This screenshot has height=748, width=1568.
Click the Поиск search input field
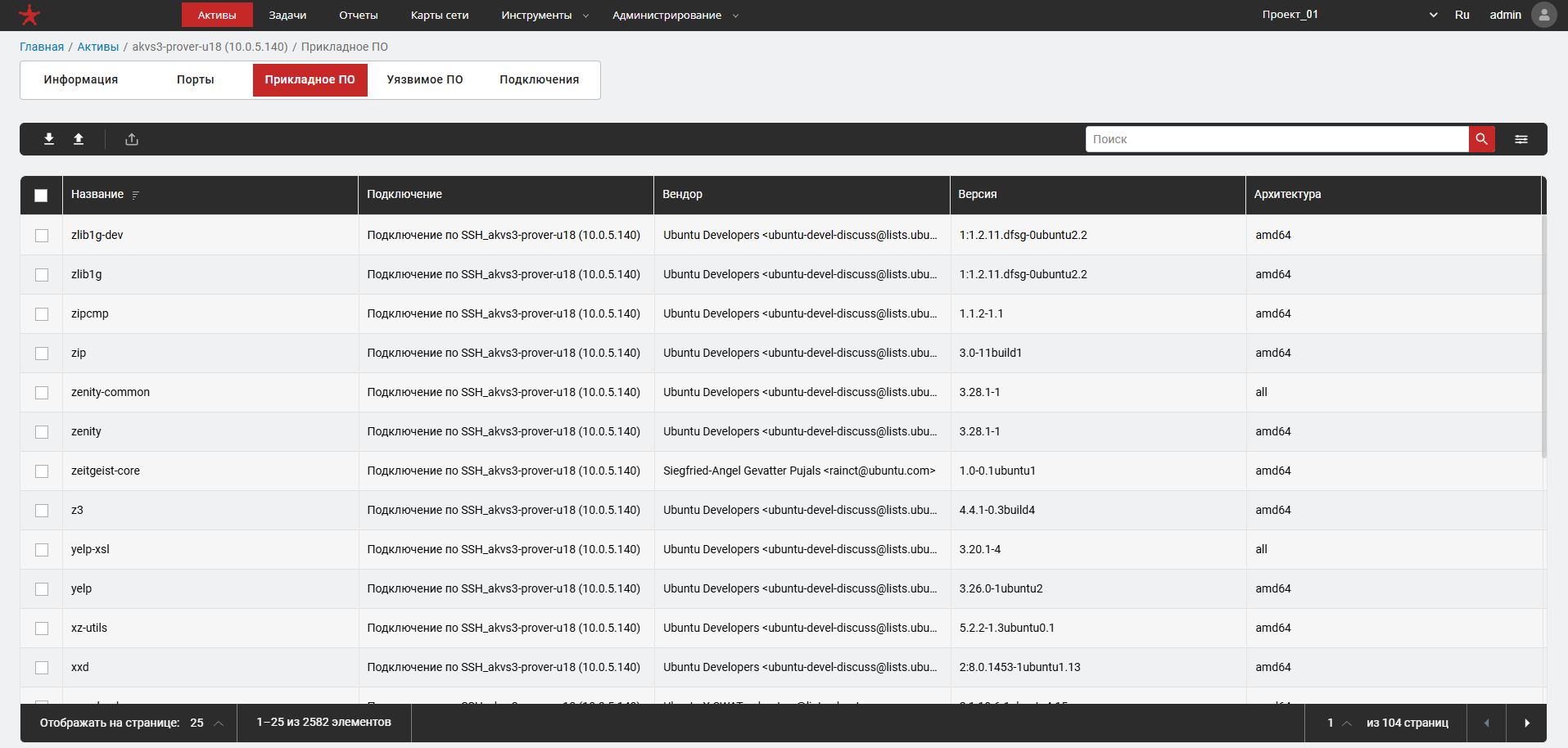click(x=1277, y=139)
